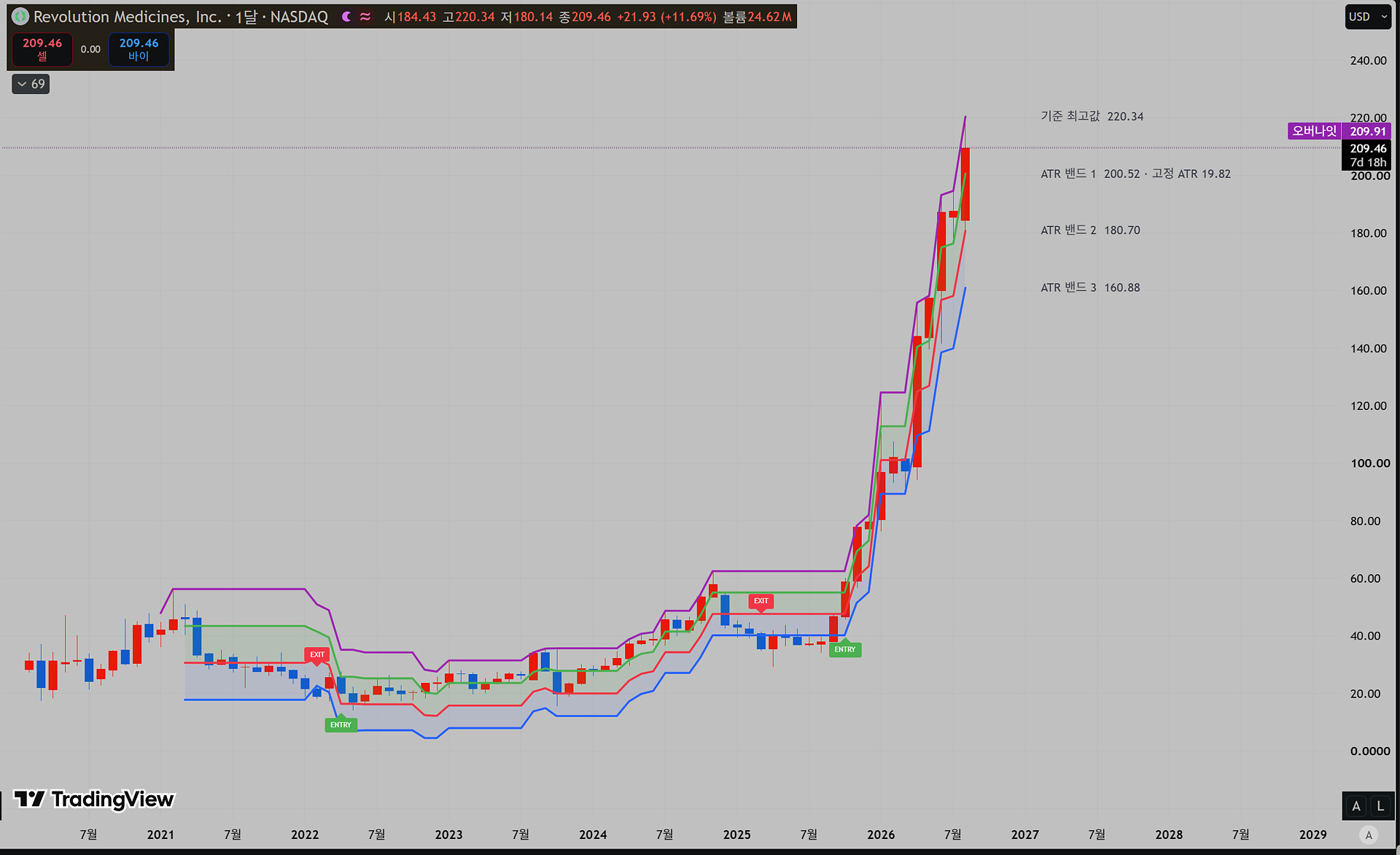Click the red 209.46 셀 sell button
The height and width of the screenshot is (855, 1400).
tap(42, 50)
